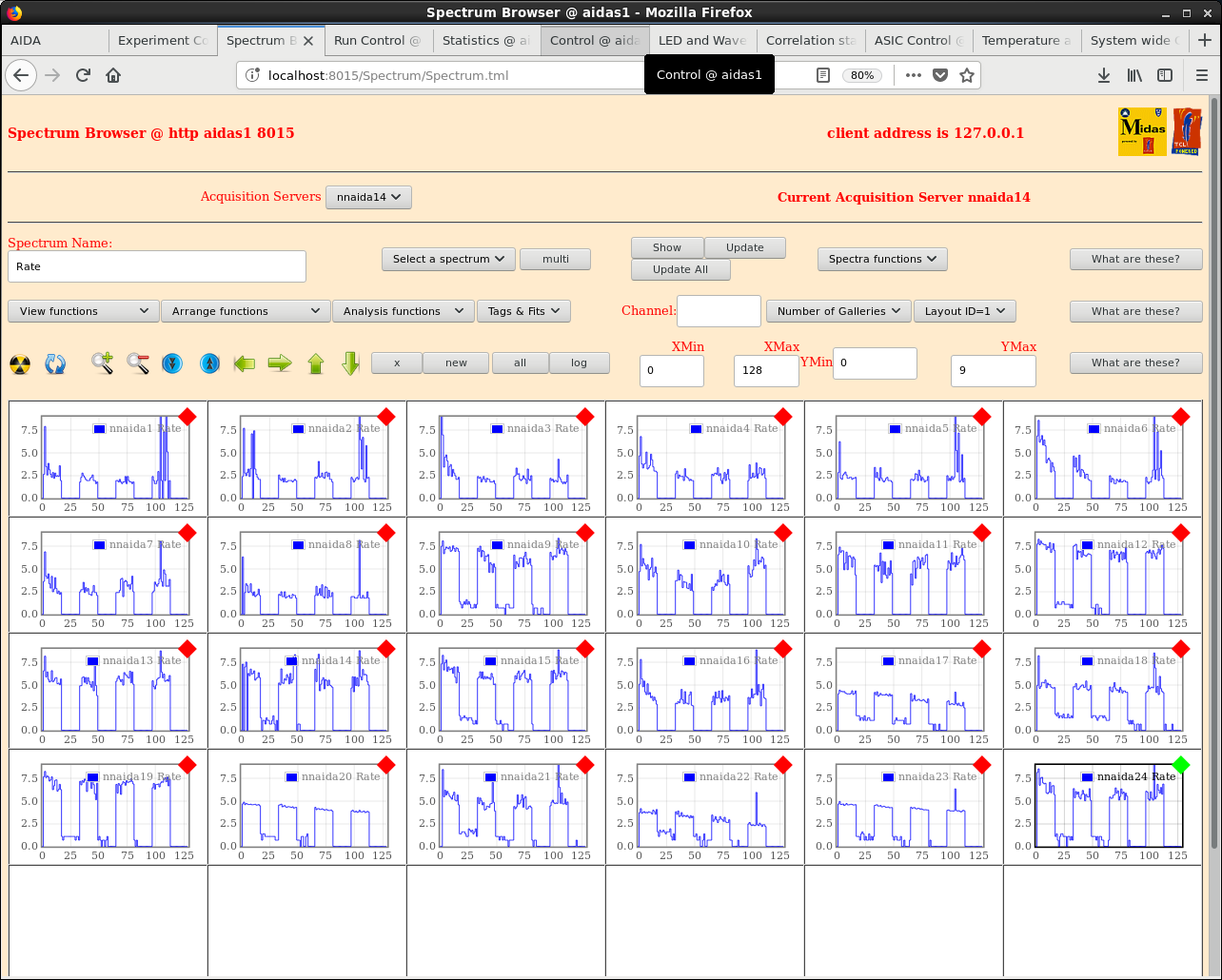Click the green up arrow icon
This screenshot has width=1222, height=980.
(x=316, y=363)
